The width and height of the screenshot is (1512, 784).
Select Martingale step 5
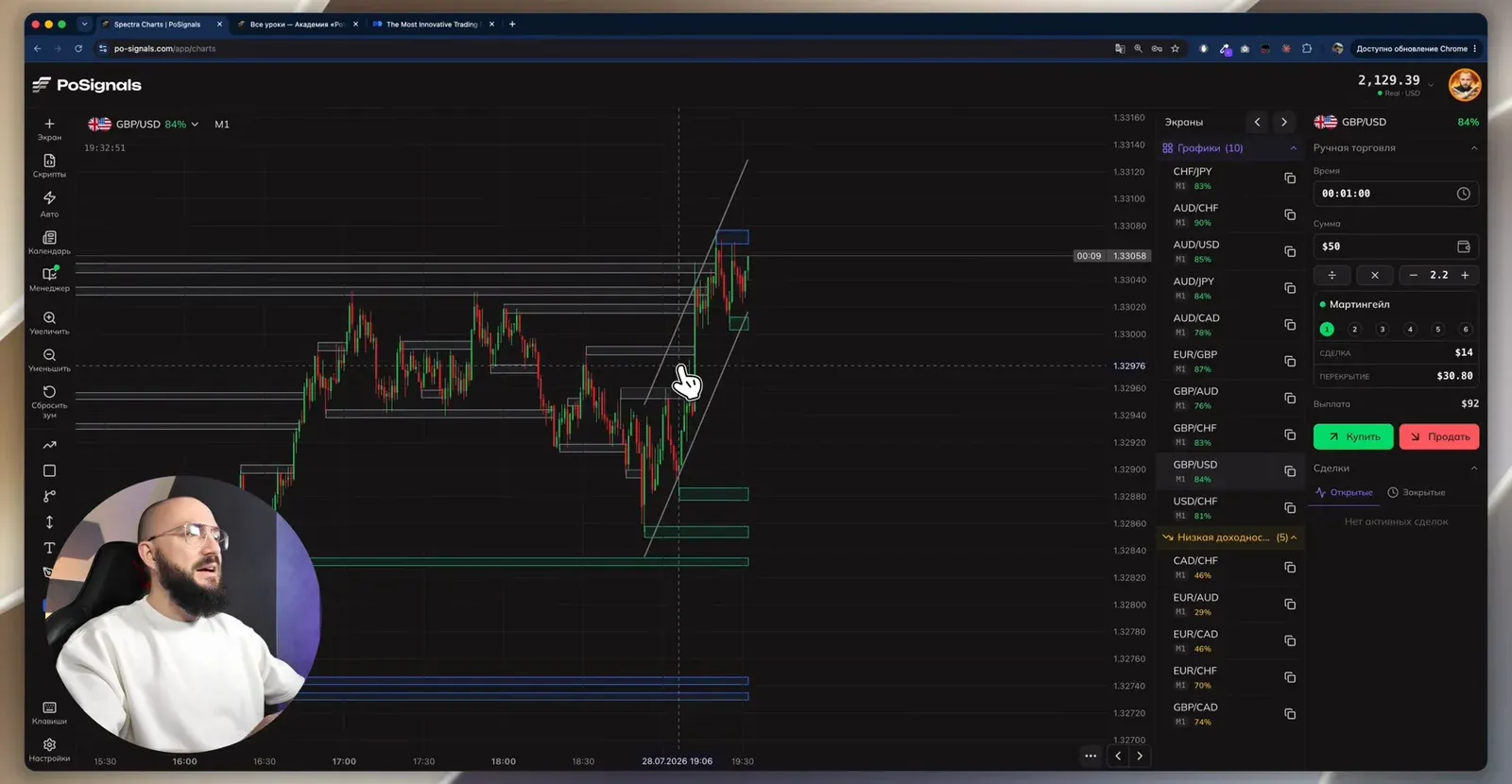tap(1438, 330)
